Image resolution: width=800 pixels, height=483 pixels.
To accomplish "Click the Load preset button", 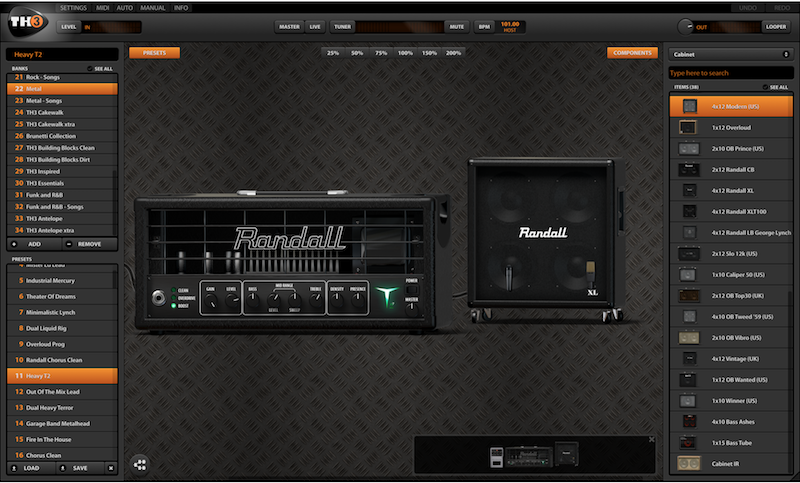I will point(31,468).
